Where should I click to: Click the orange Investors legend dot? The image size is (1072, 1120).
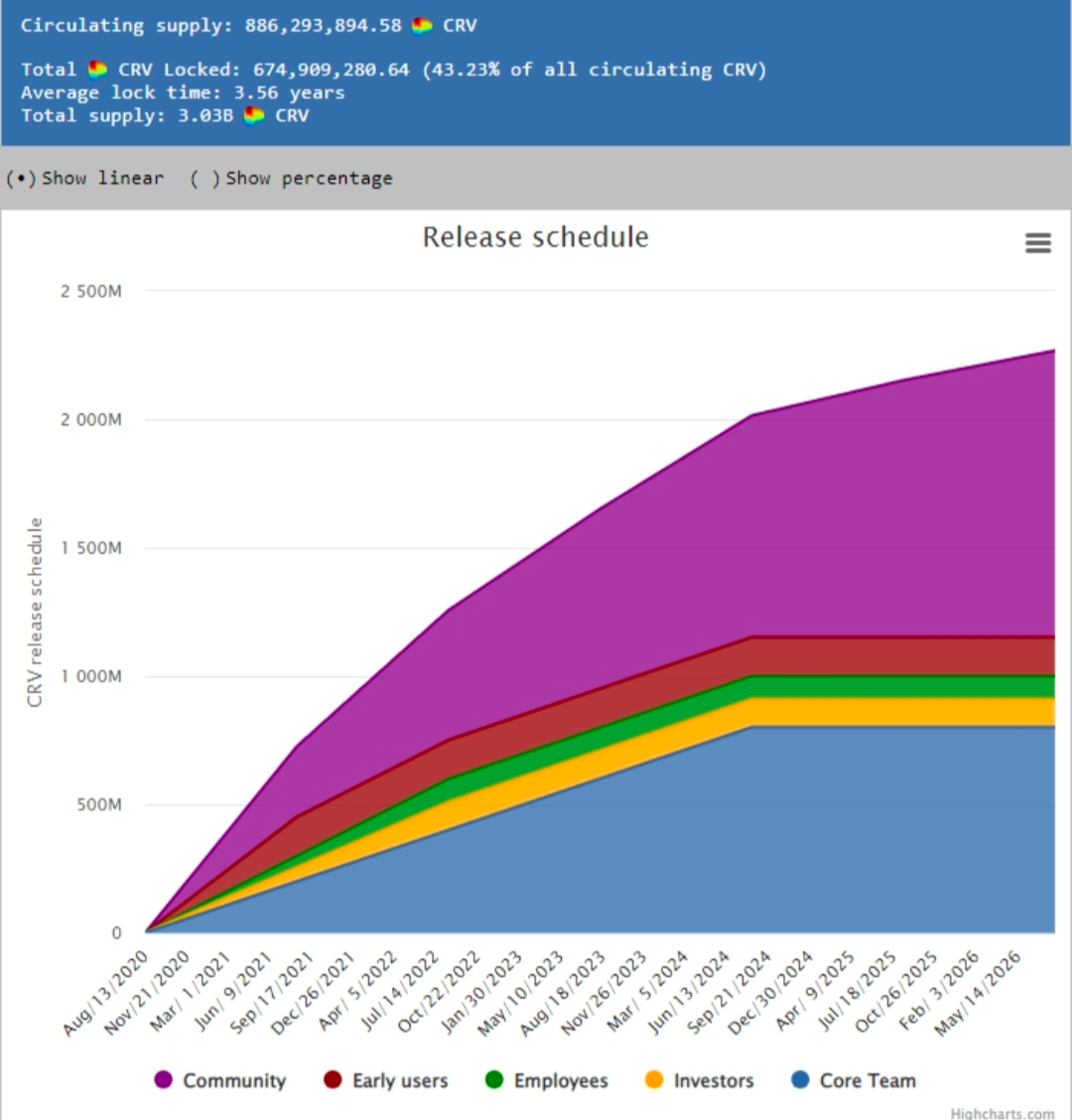653,1079
